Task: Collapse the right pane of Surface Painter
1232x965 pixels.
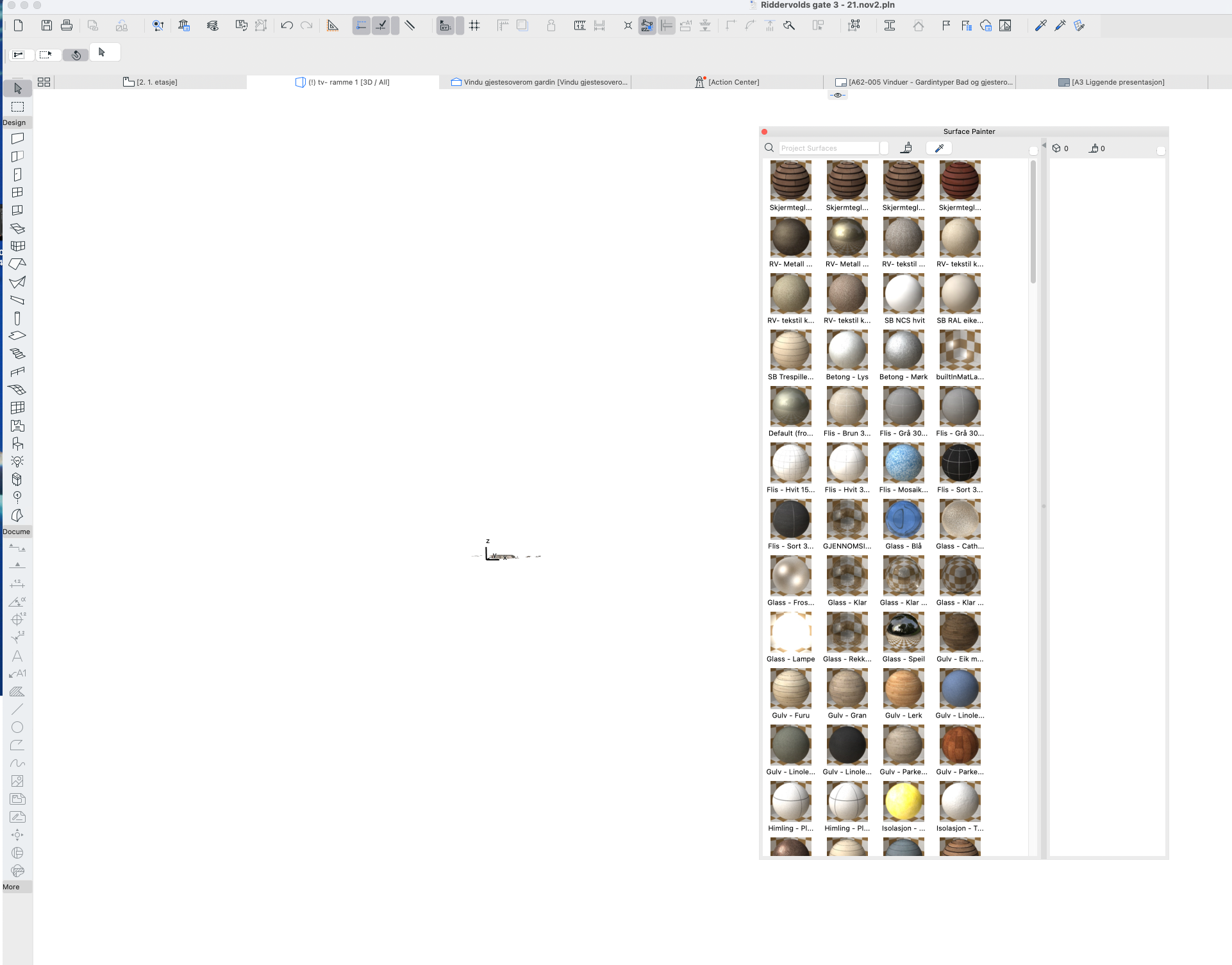Action: pos(1044,146)
